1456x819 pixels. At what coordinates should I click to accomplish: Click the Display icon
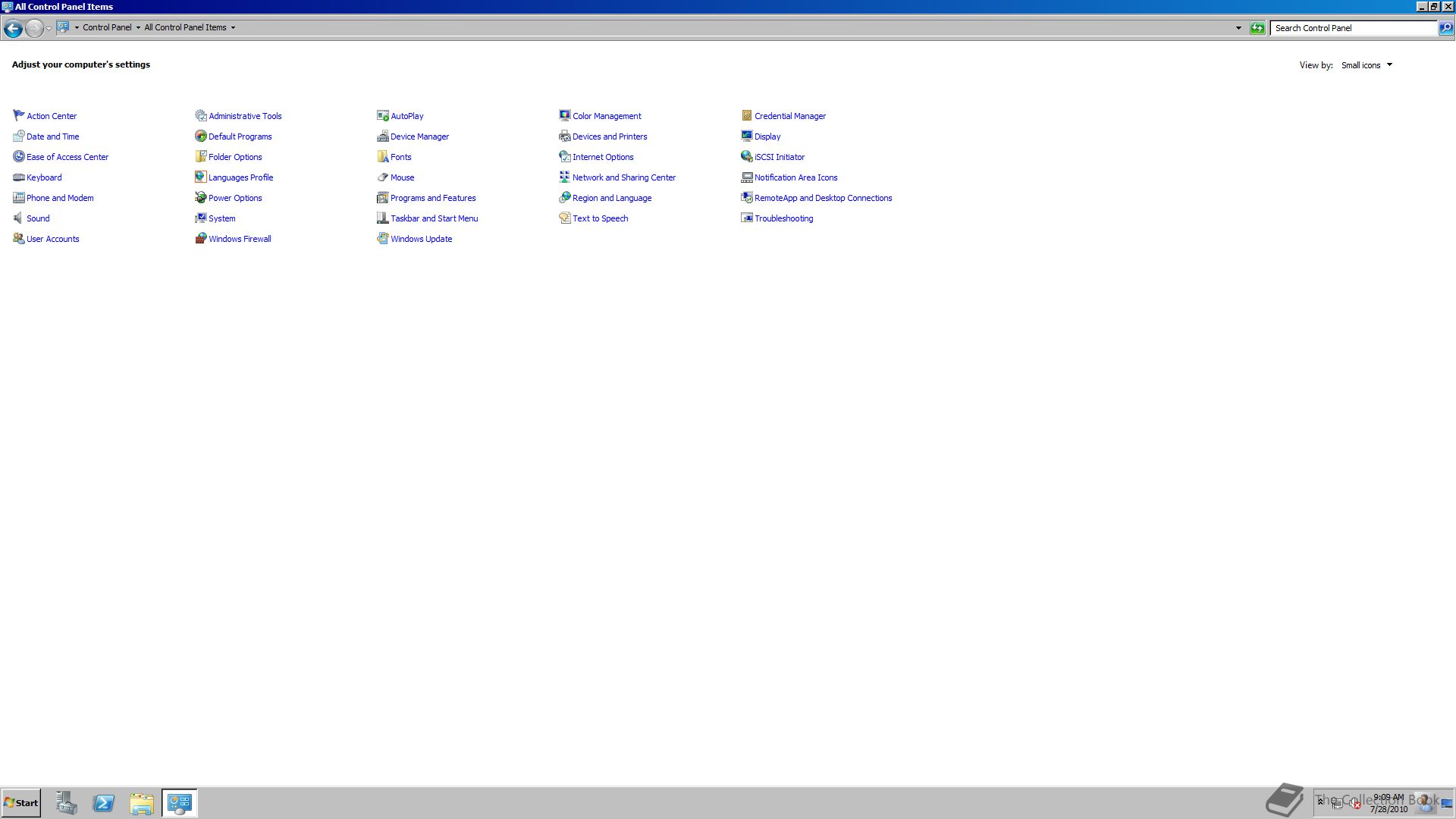pyautogui.click(x=746, y=136)
